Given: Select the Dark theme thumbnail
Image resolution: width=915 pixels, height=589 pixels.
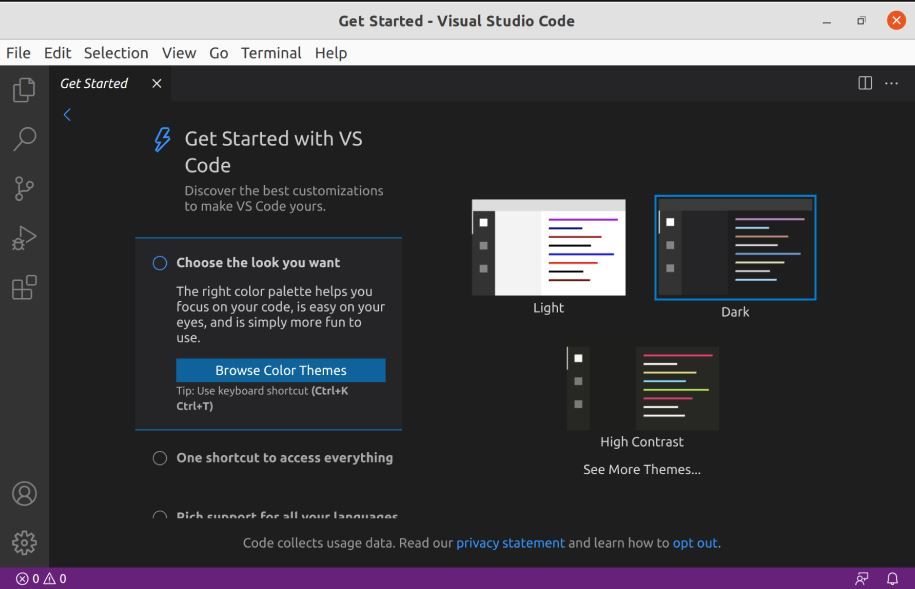Looking at the screenshot, I should pos(735,247).
